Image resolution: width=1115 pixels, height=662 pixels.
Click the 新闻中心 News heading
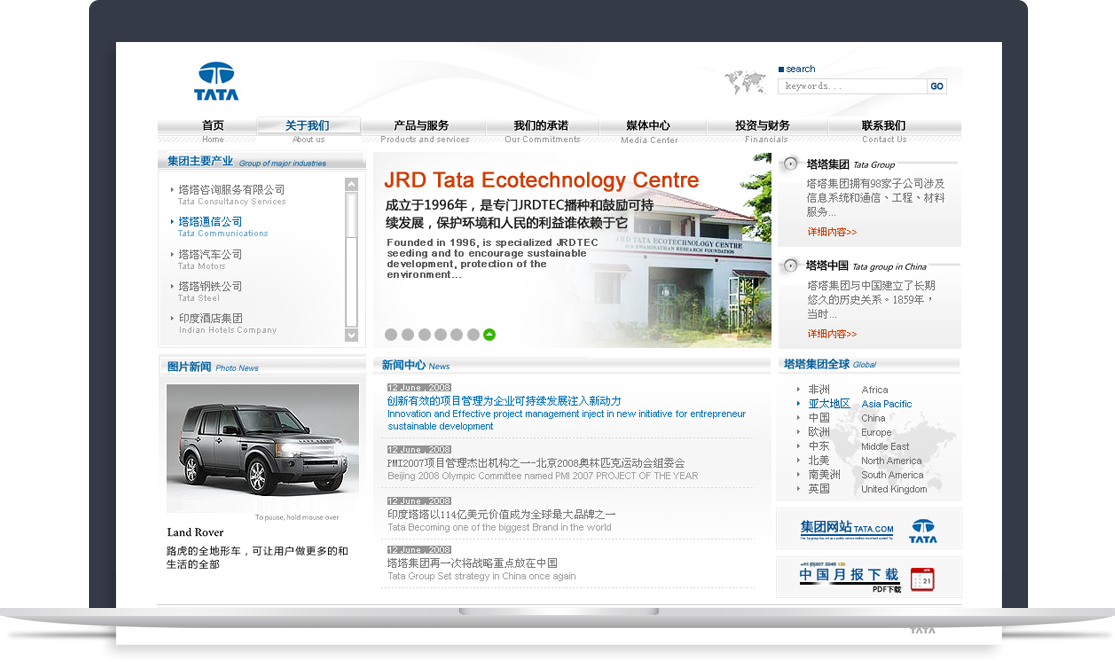(415, 365)
